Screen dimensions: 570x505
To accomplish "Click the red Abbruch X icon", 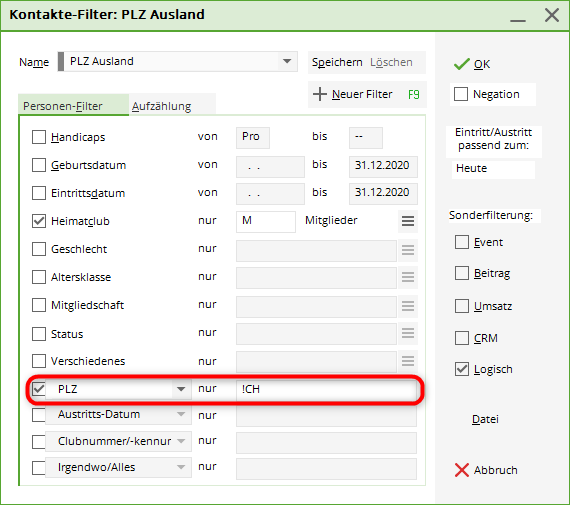I will (x=462, y=470).
